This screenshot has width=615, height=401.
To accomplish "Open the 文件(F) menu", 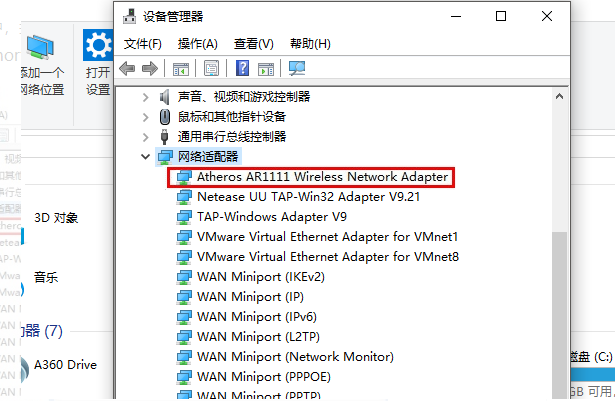I will (142, 44).
